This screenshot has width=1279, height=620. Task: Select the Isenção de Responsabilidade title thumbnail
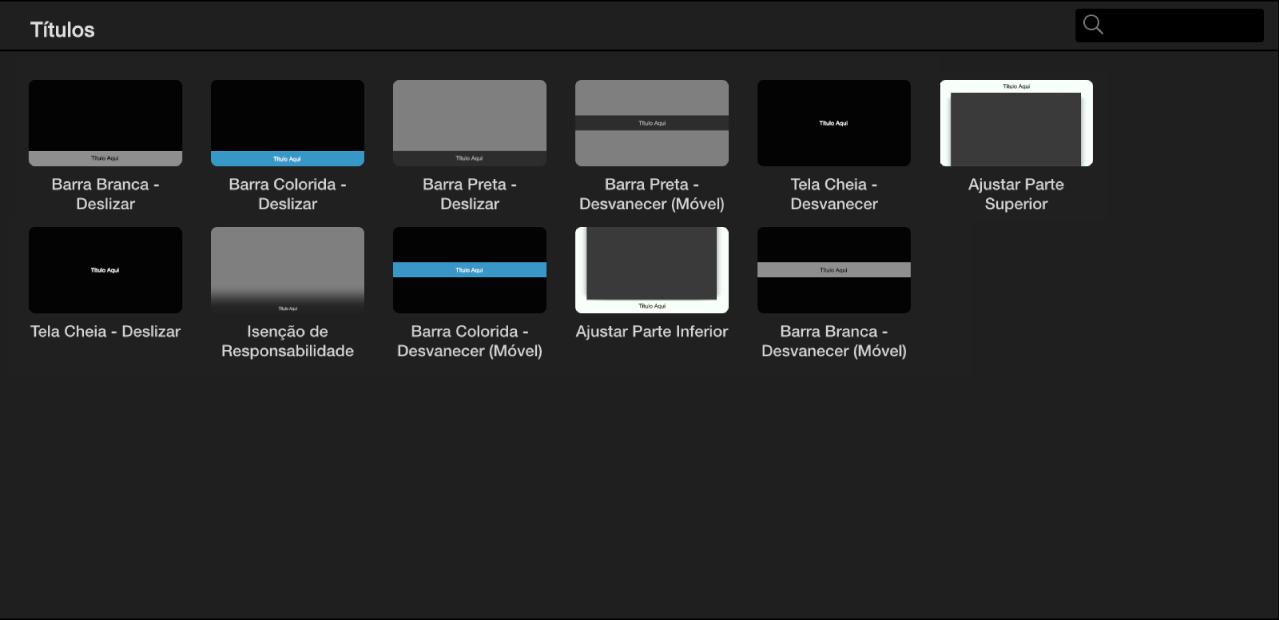coord(287,270)
